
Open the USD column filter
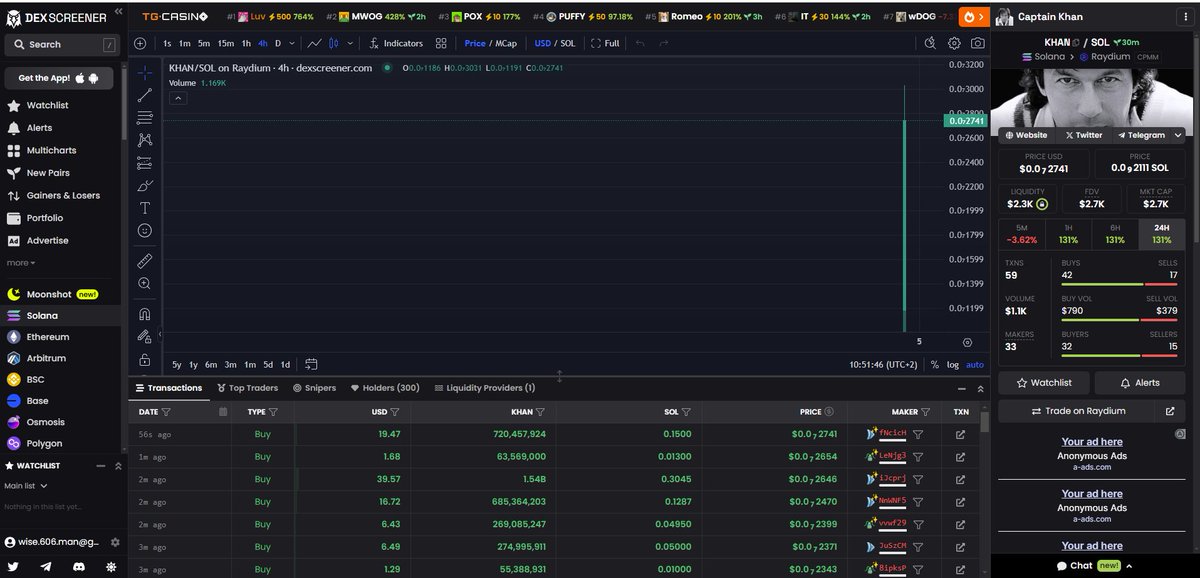[395, 412]
